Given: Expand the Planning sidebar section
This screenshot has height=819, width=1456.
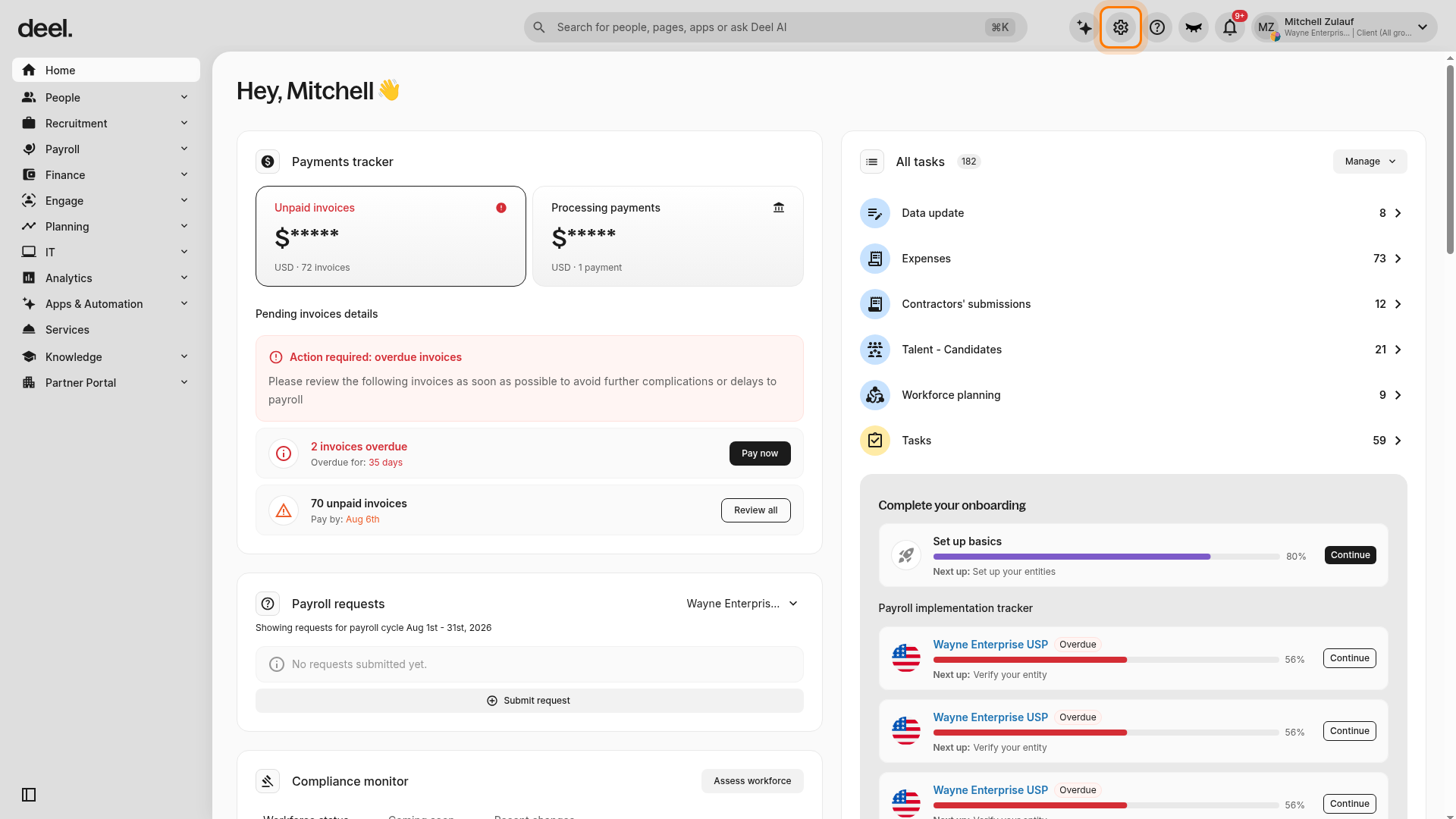Looking at the screenshot, I should point(106,227).
